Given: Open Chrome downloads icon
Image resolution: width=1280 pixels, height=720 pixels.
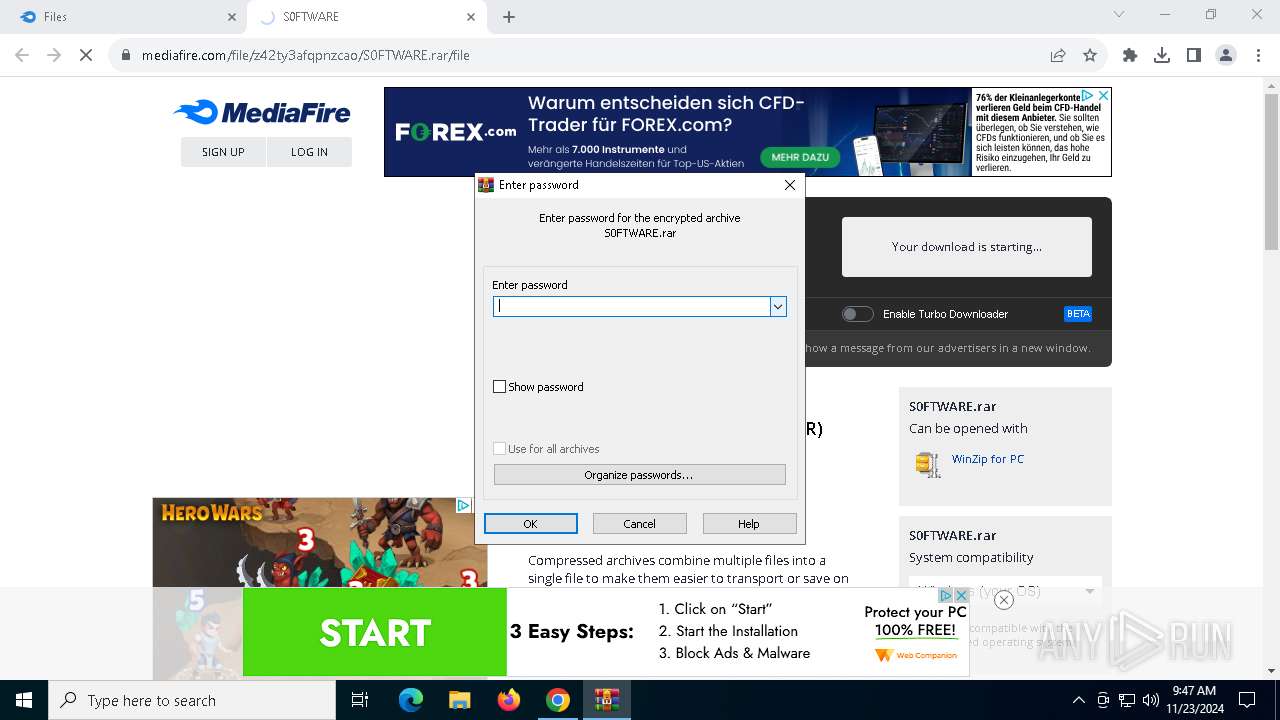Looking at the screenshot, I should [x=1162, y=55].
